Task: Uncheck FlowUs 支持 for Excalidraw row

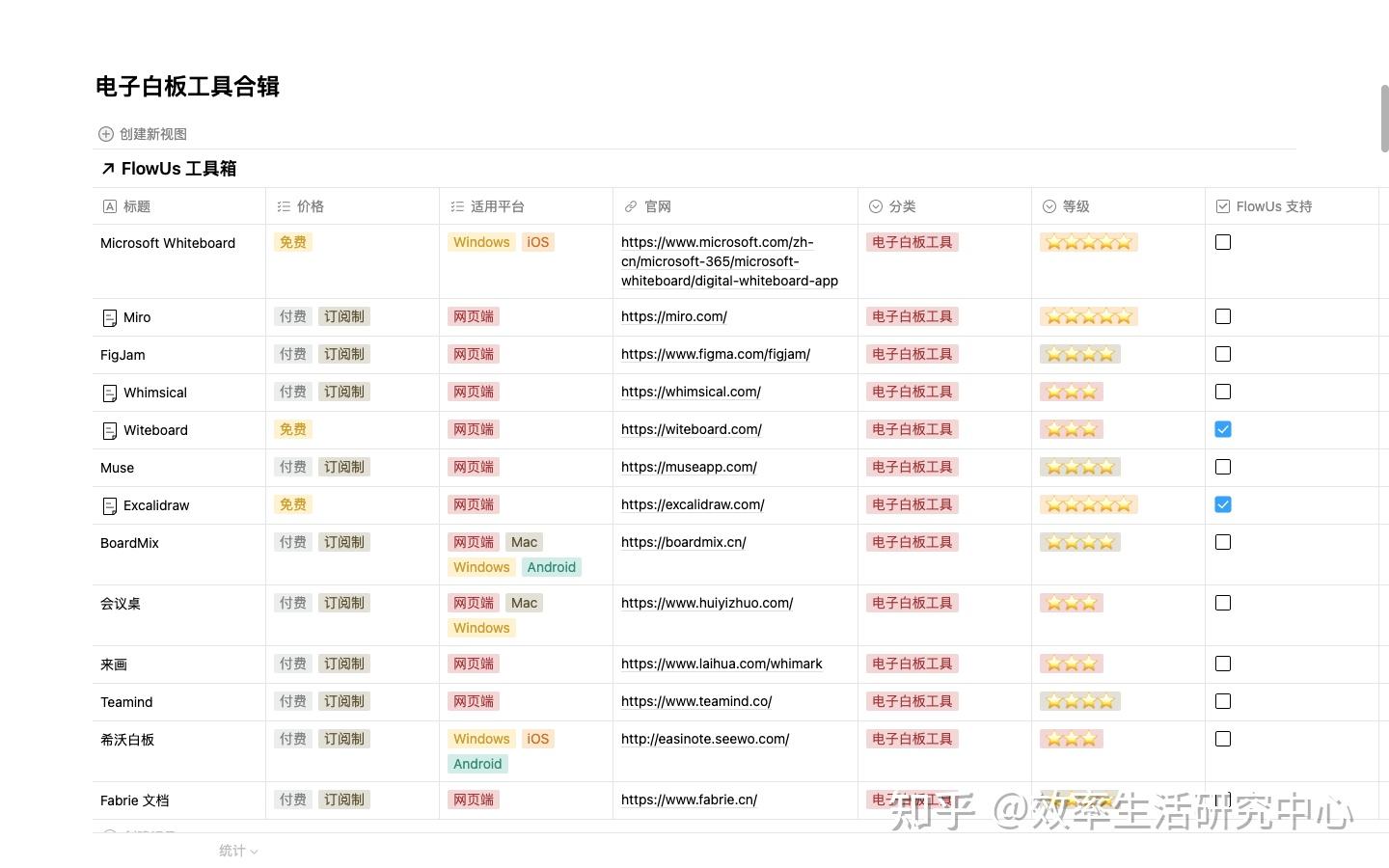Action: [x=1223, y=504]
